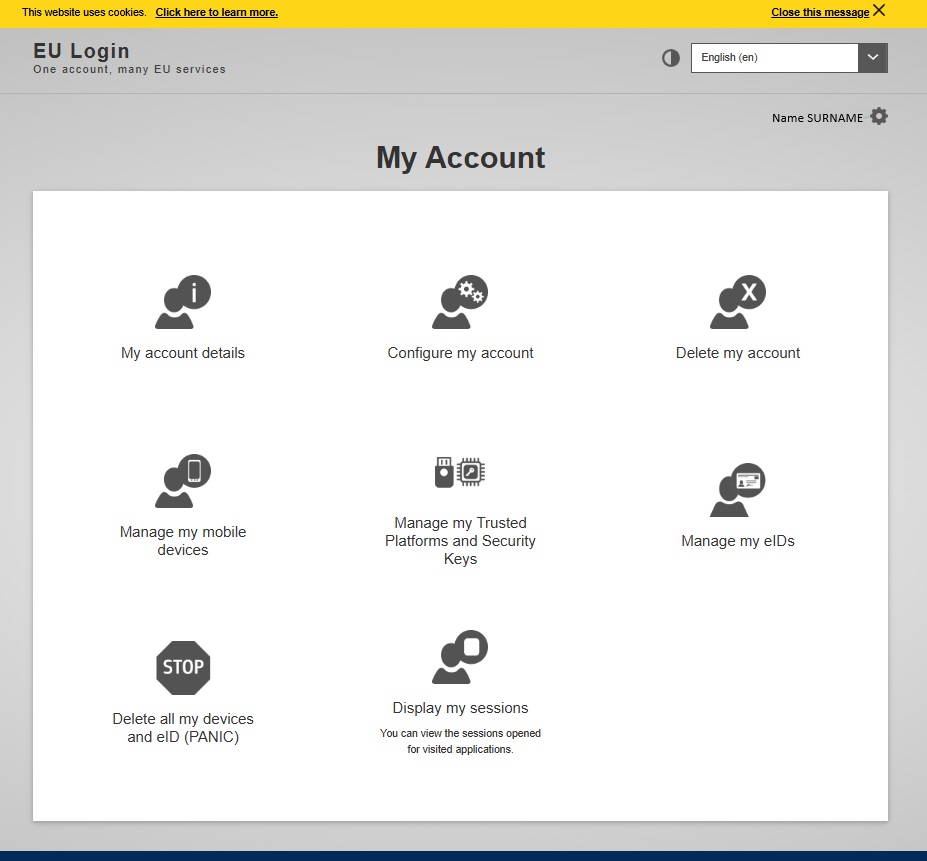Viewport: 927px width, 861px height.
Task: Open the English (en) language dropdown
Action: click(775, 57)
